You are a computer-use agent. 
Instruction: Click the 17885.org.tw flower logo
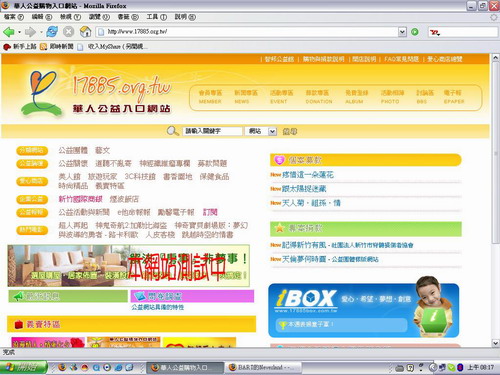pos(41,93)
